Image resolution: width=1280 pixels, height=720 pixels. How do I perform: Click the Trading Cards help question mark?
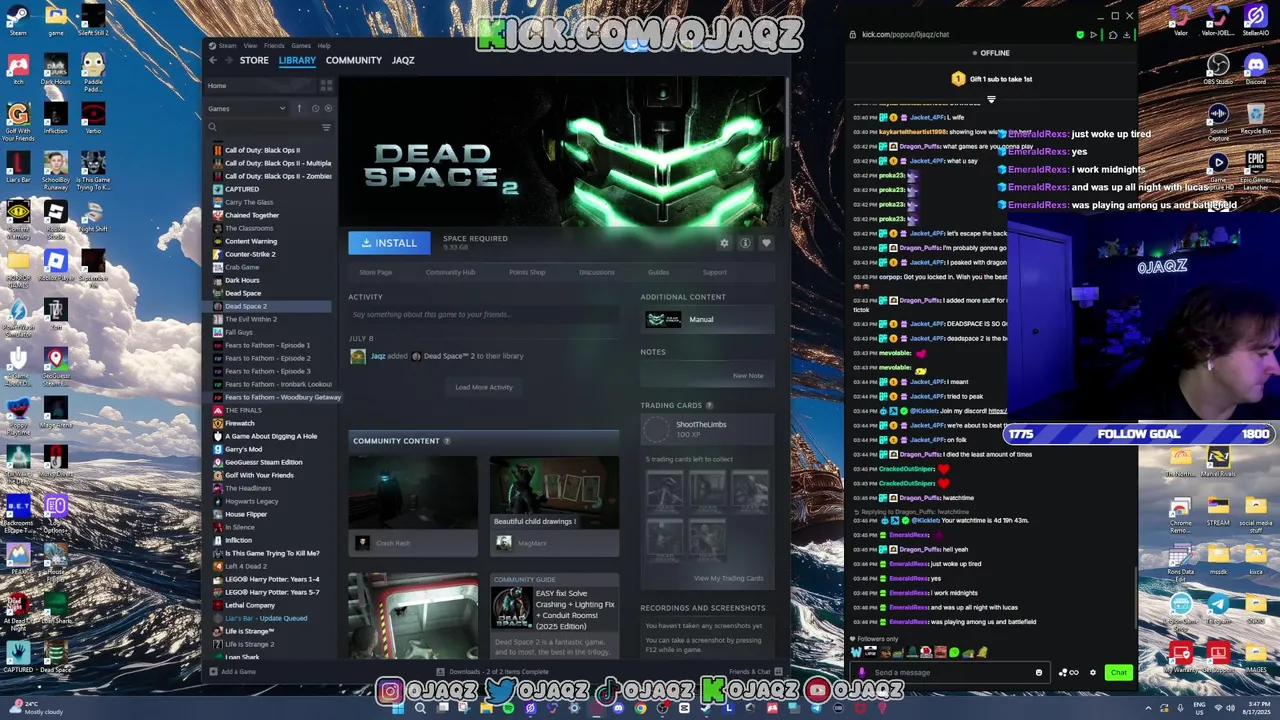click(710, 405)
